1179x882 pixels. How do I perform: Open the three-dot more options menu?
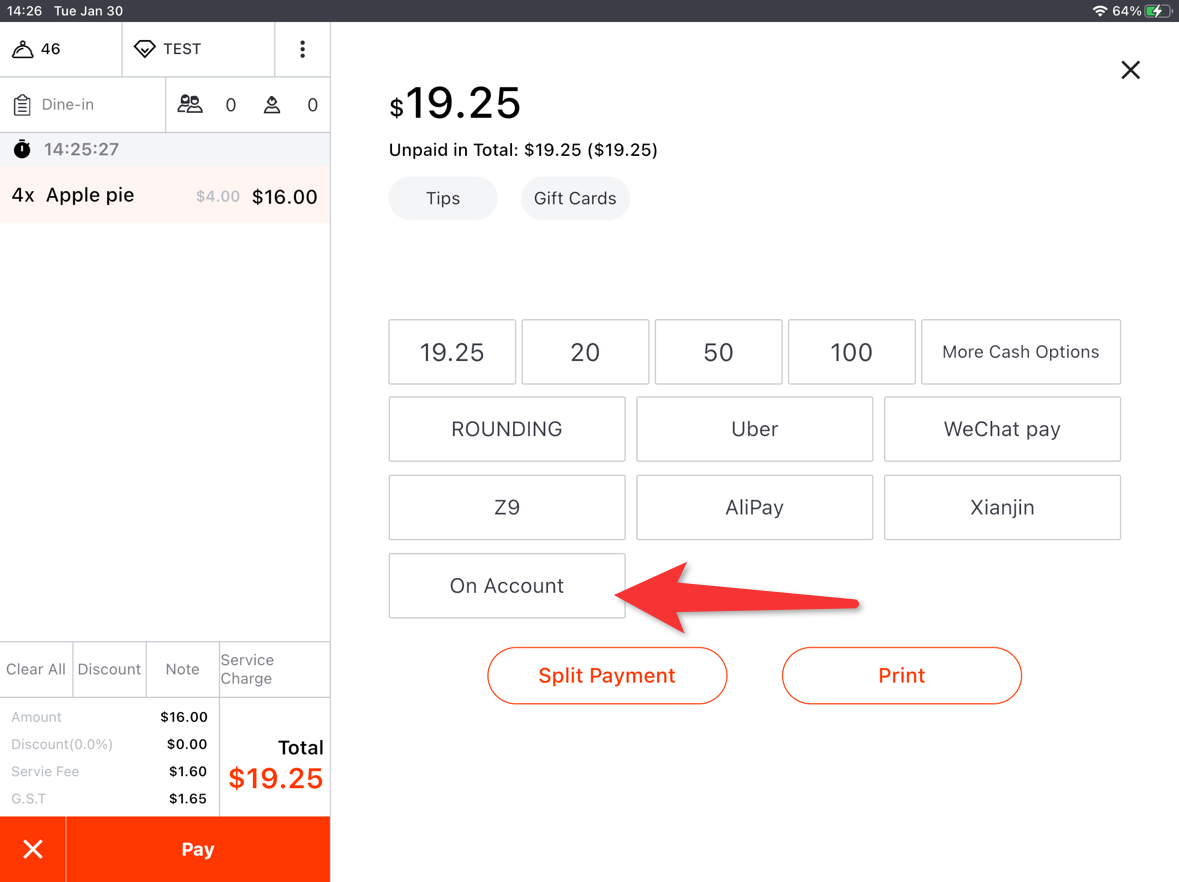[x=302, y=49]
